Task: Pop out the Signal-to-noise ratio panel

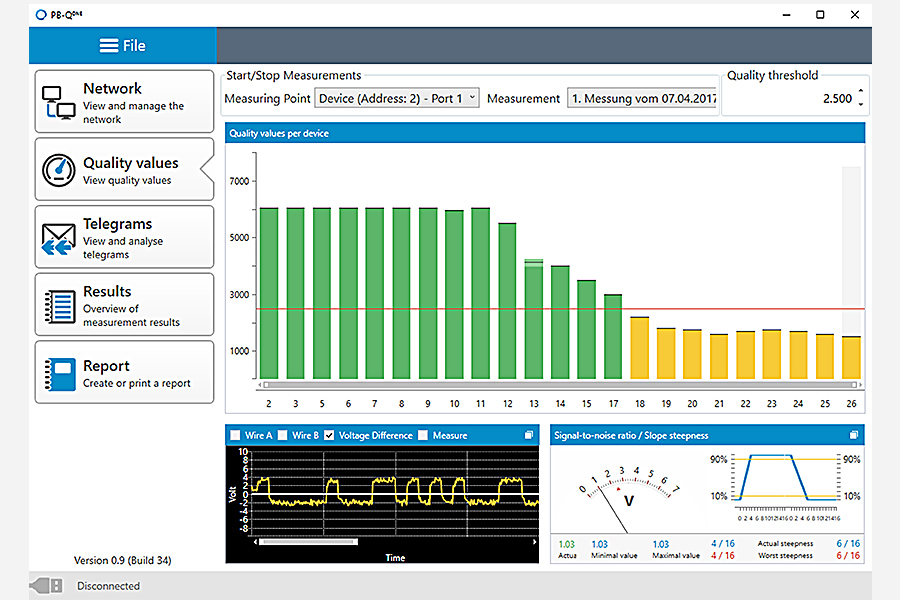Action: click(x=854, y=435)
